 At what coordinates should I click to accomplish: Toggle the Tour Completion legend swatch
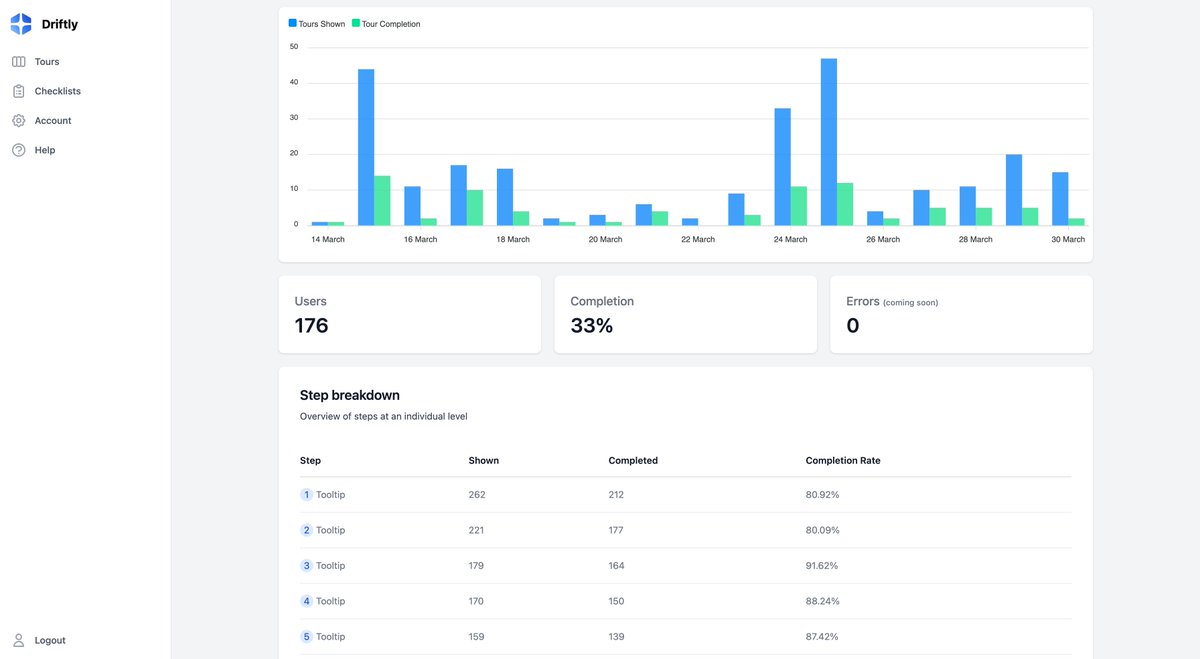point(355,24)
